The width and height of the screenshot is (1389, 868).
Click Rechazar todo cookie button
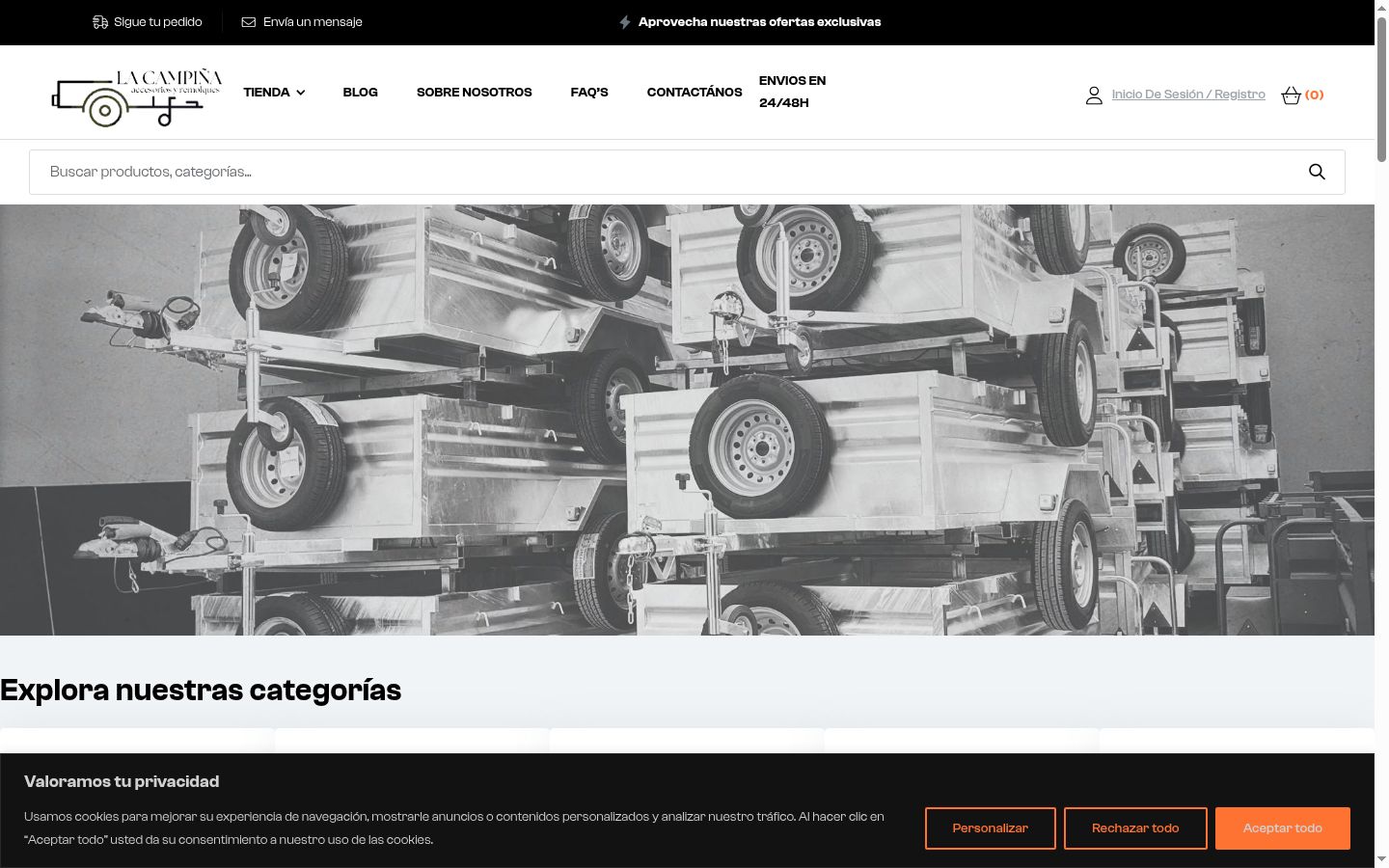click(x=1135, y=828)
